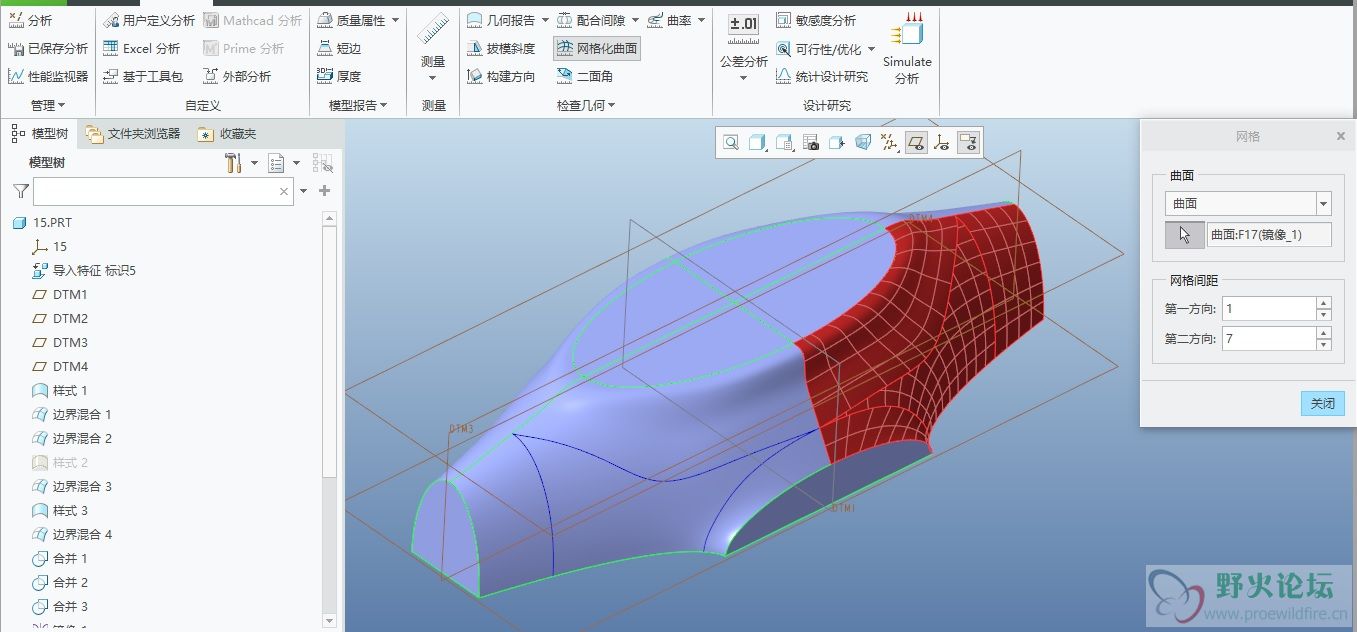This screenshot has width=1357, height=632.
Task: Select 合并 2 in the model tree
Action: point(60,582)
